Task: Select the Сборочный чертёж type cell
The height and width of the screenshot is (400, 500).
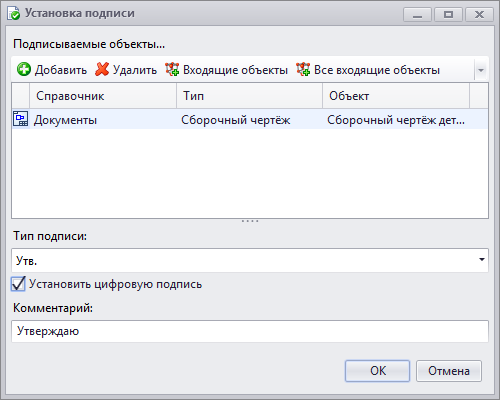Action: pos(236,120)
